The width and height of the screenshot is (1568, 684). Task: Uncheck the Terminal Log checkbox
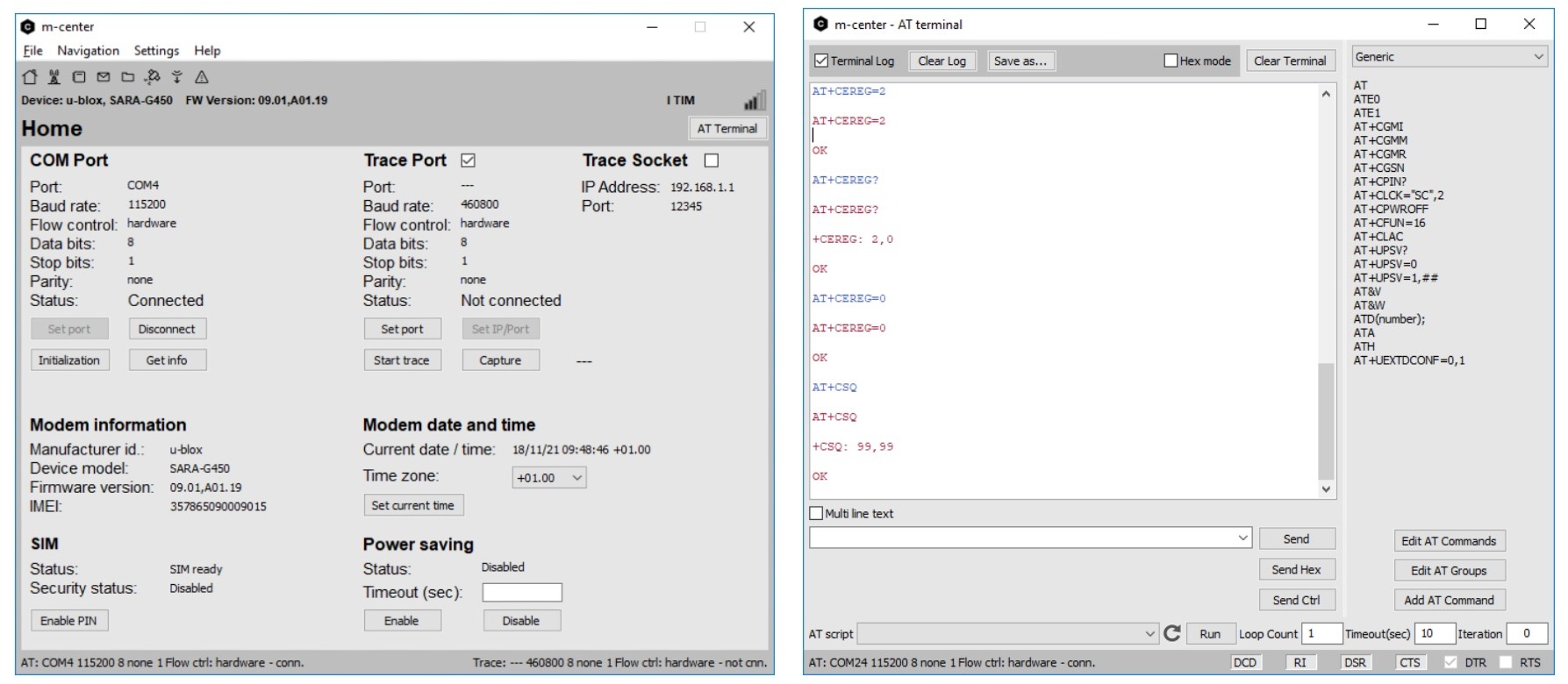pos(821,61)
